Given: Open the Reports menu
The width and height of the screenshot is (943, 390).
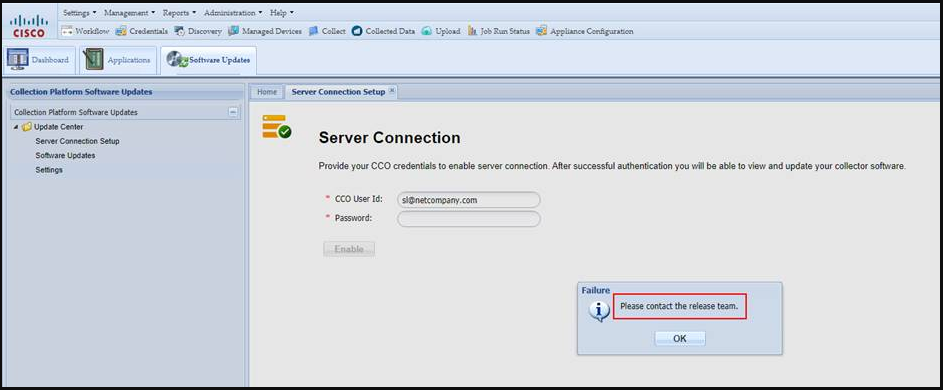Looking at the screenshot, I should [179, 13].
